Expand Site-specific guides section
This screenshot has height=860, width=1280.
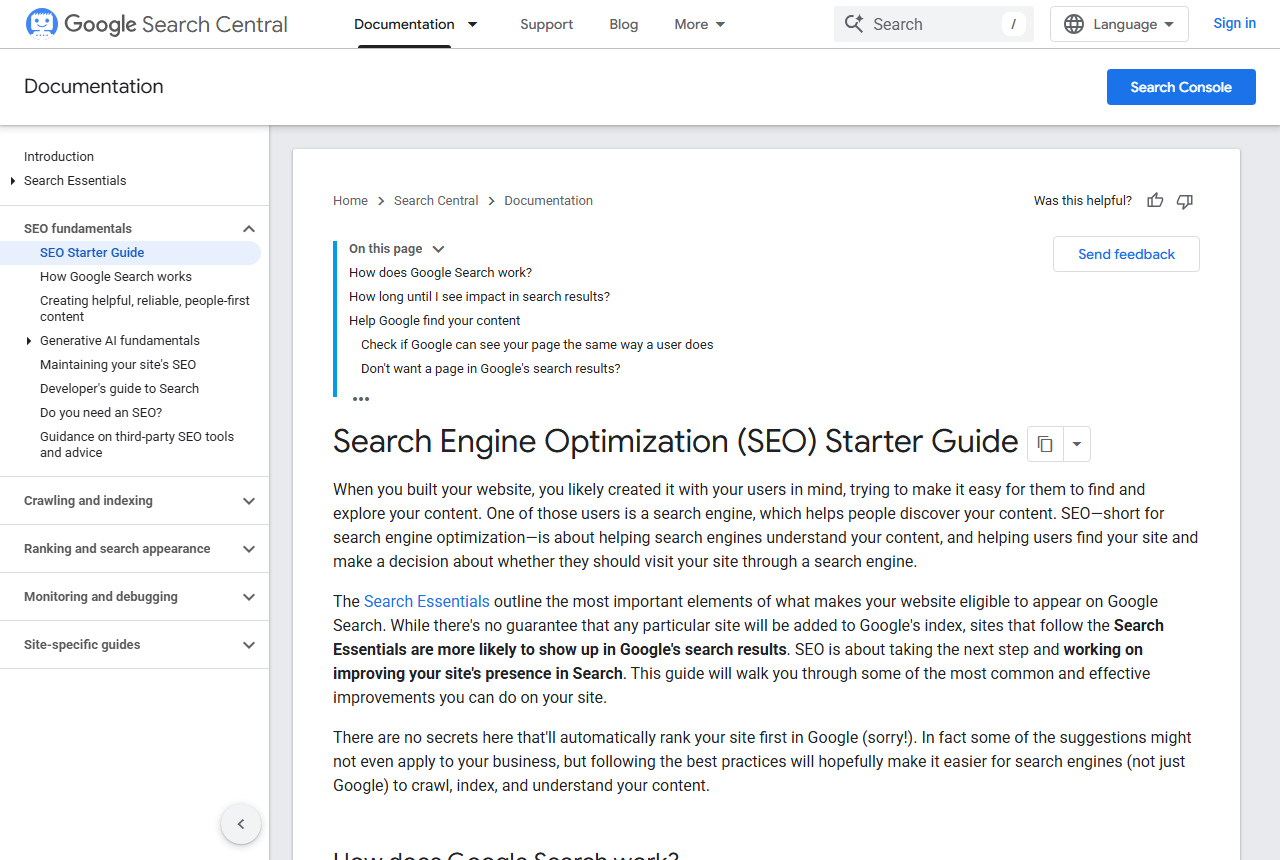[249, 645]
